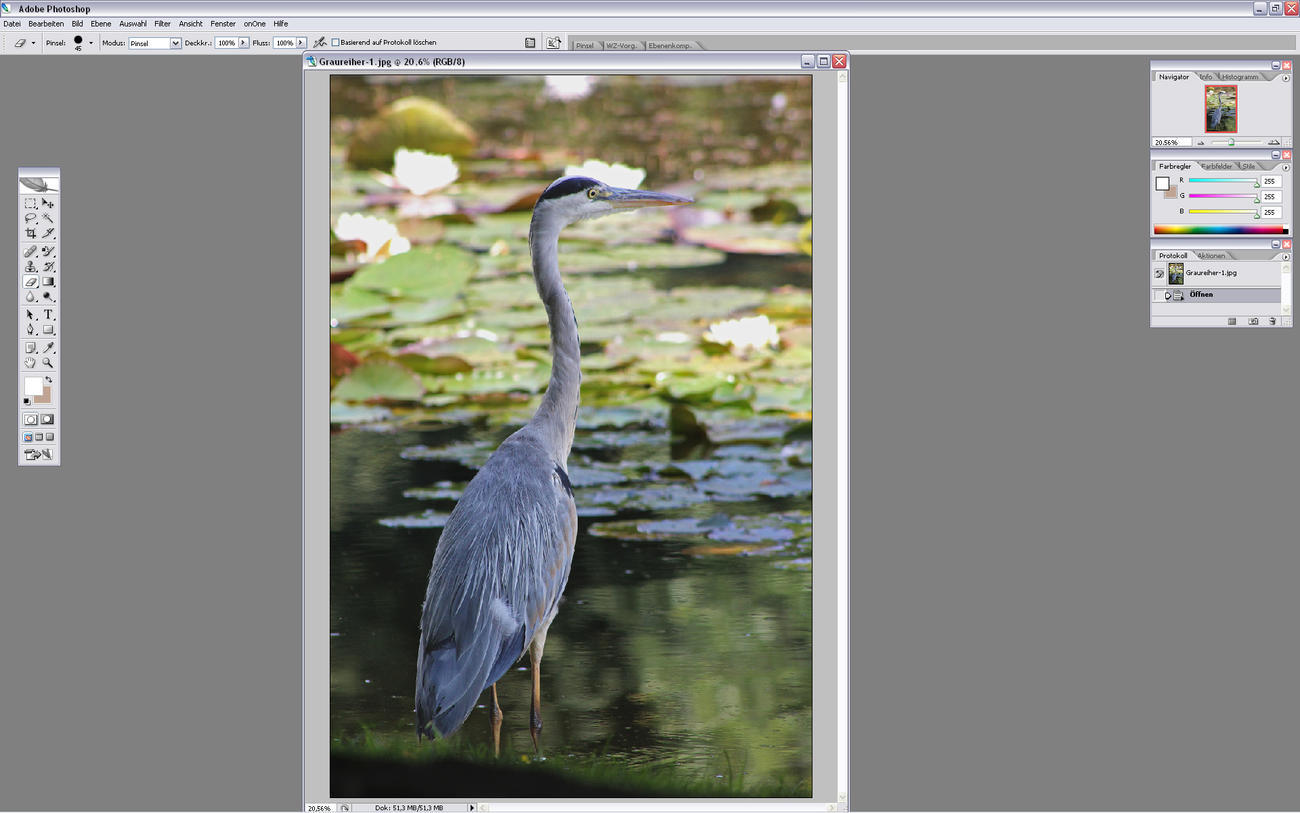Click Navigator zoom out button
This screenshot has height=813, width=1300.
coord(1201,142)
